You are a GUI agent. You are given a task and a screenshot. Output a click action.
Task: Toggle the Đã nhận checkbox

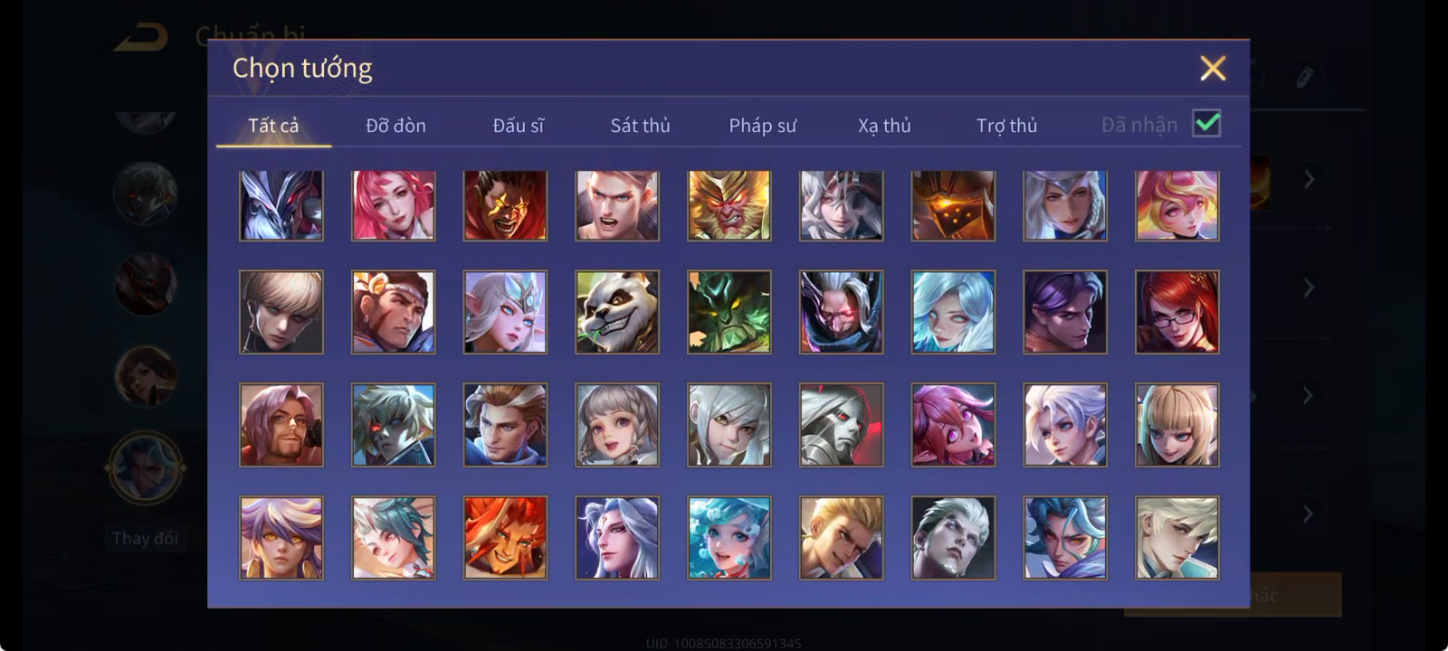(1207, 123)
